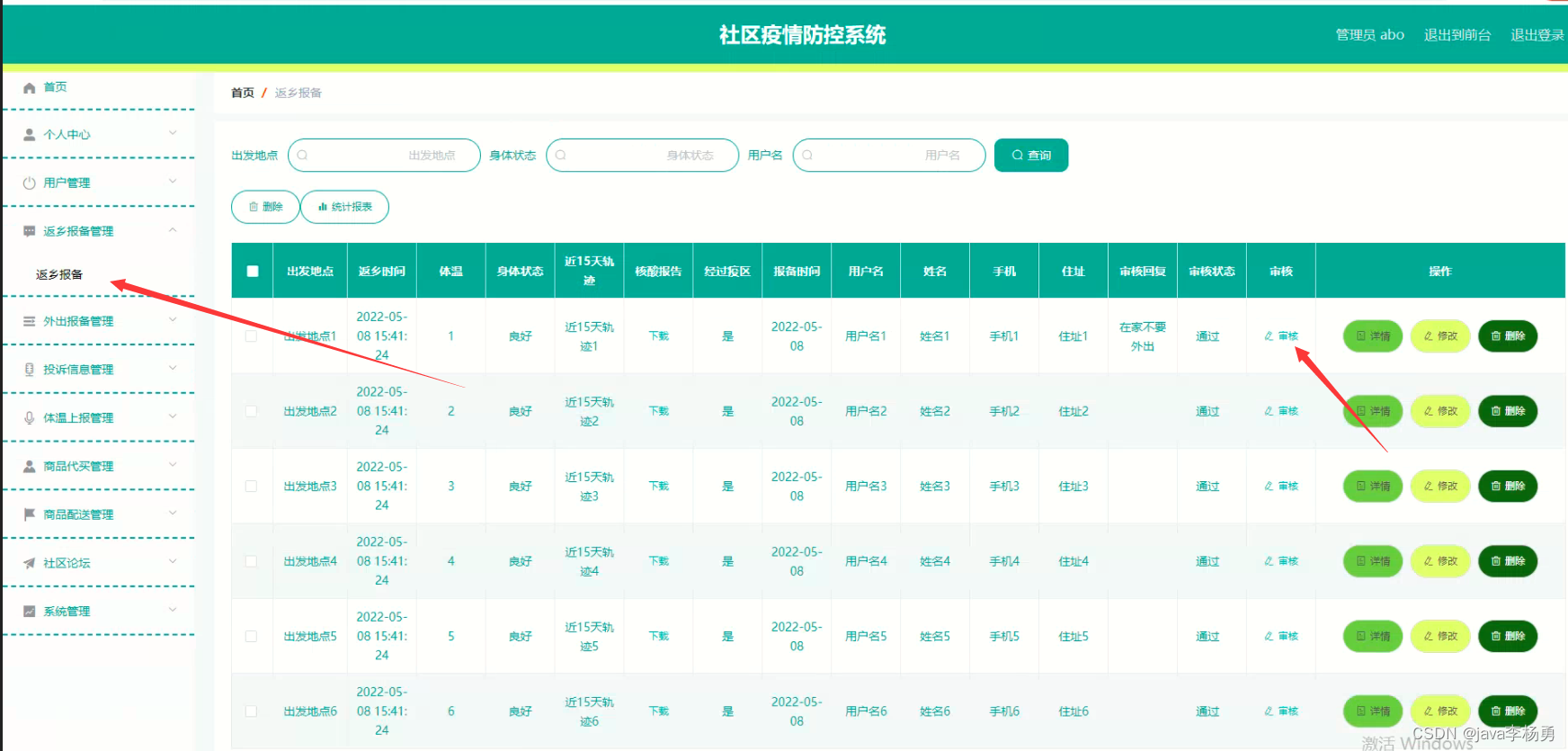The height and width of the screenshot is (751, 1568).
Task: Click search icon in 用户名 field
Action: pos(808,156)
